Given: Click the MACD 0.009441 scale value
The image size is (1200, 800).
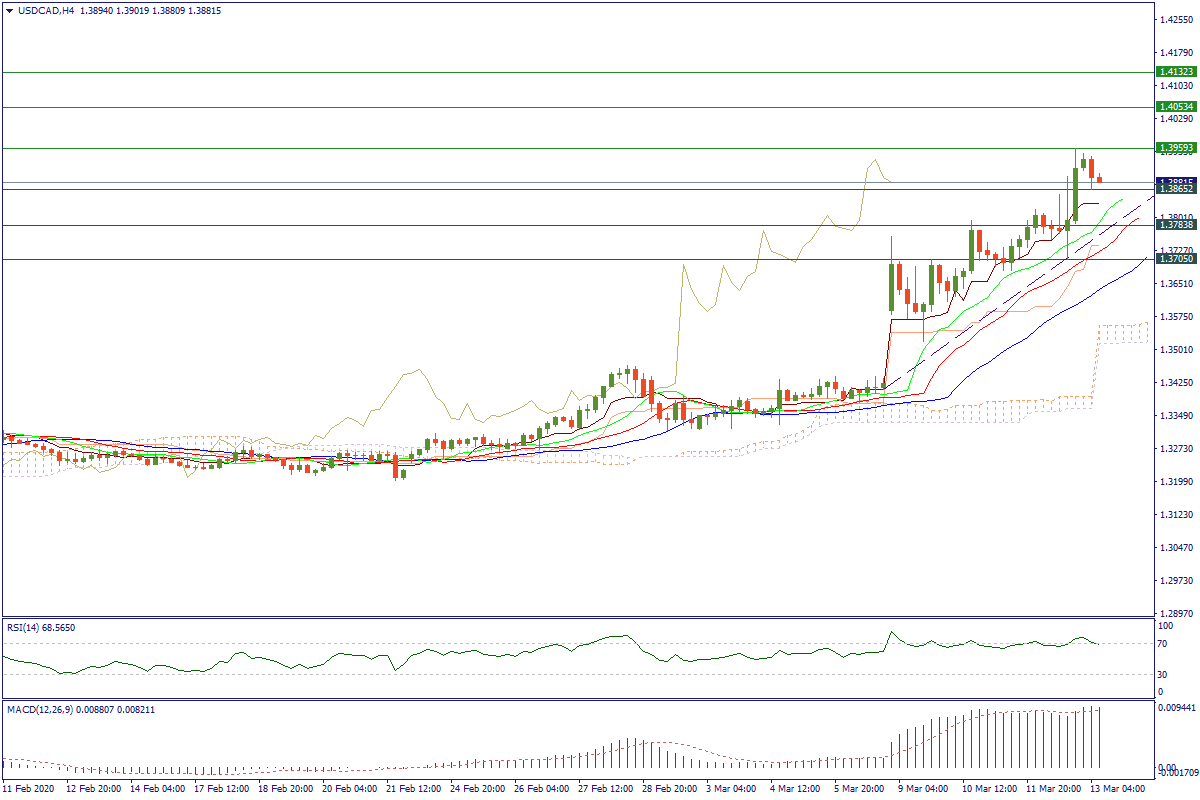Looking at the screenshot, I should click(1177, 706).
